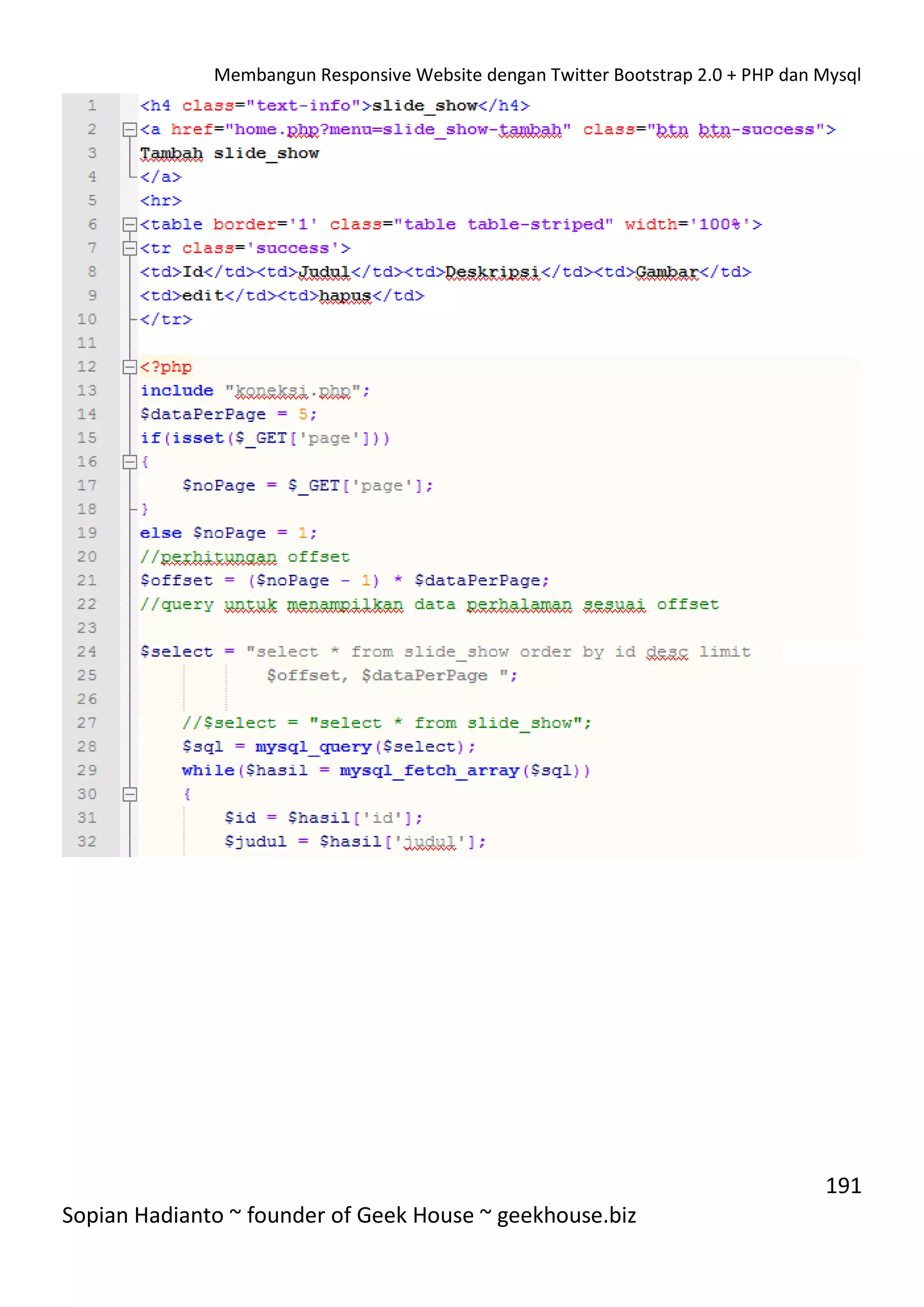Click the 'hapus' cell text on line 9

point(345,296)
